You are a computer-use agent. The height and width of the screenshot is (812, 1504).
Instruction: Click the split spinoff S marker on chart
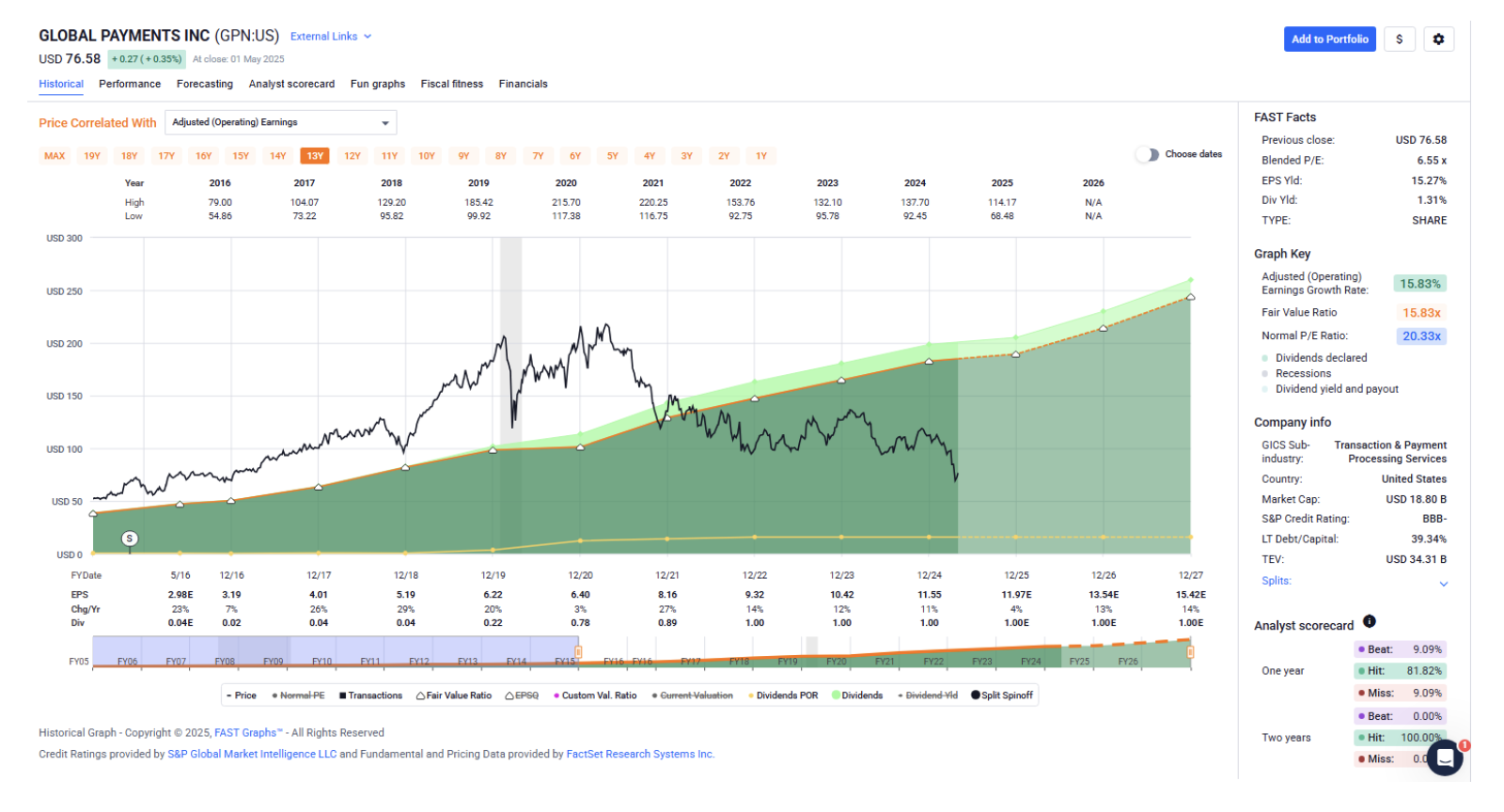pos(130,539)
